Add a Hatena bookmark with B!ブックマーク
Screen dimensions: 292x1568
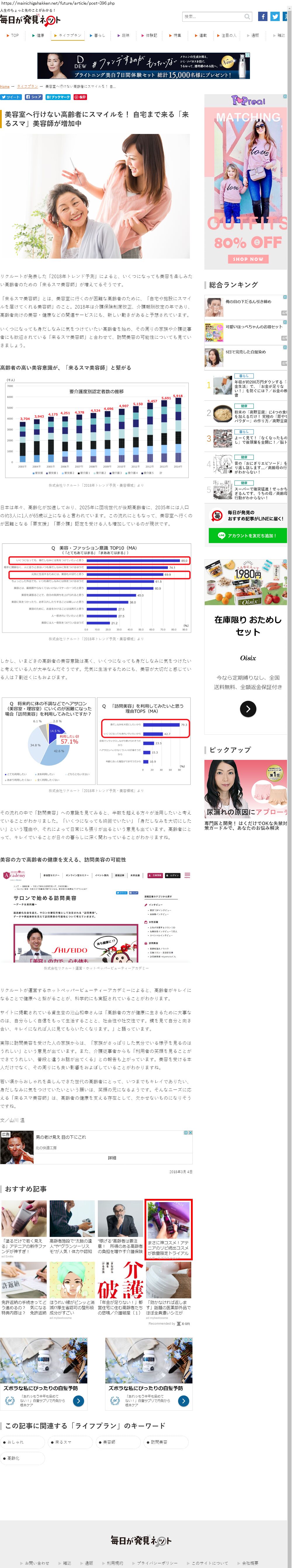click(58, 97)
